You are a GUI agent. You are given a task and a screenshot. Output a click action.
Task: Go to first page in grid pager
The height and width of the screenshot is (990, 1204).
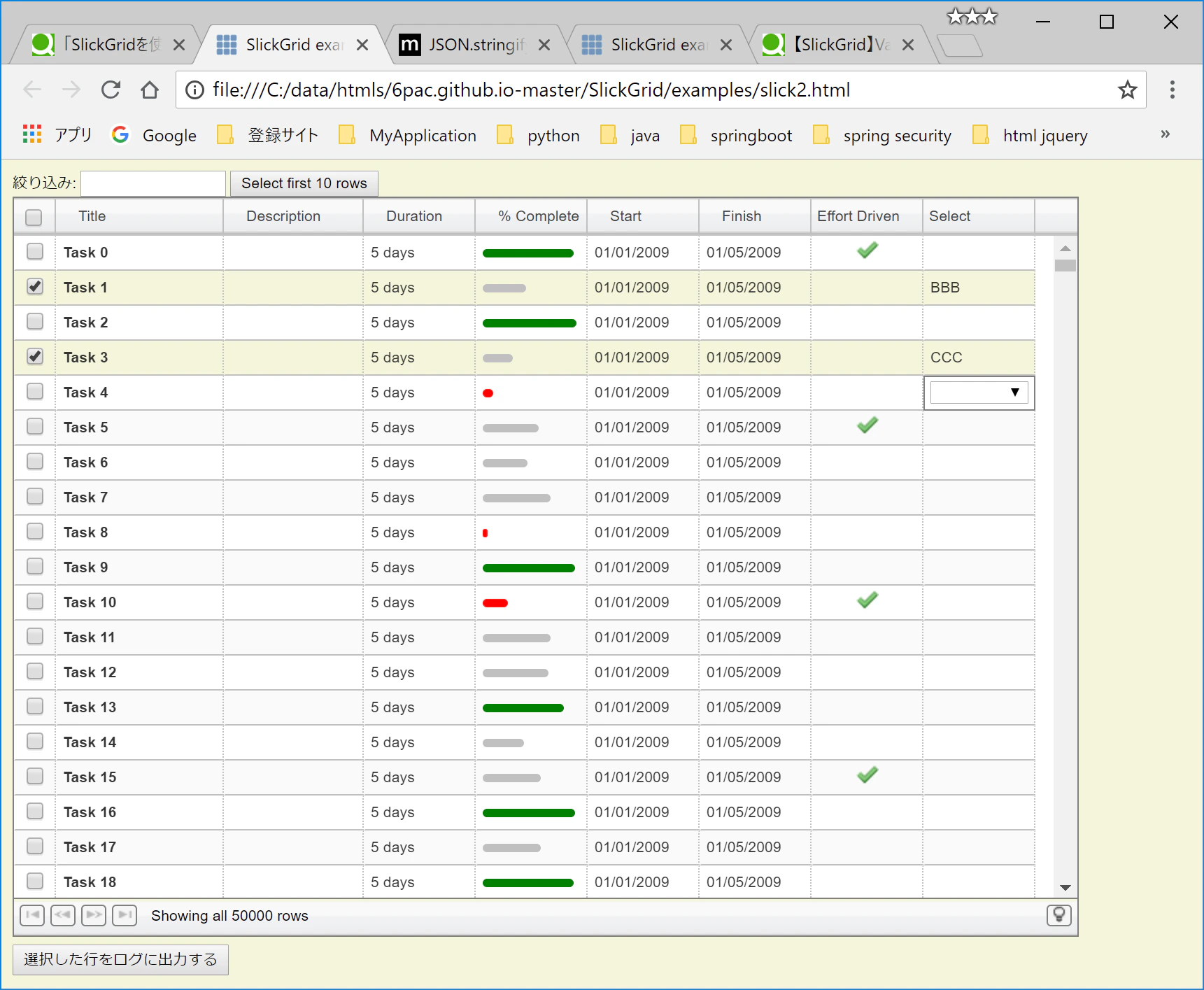(32, 915)
